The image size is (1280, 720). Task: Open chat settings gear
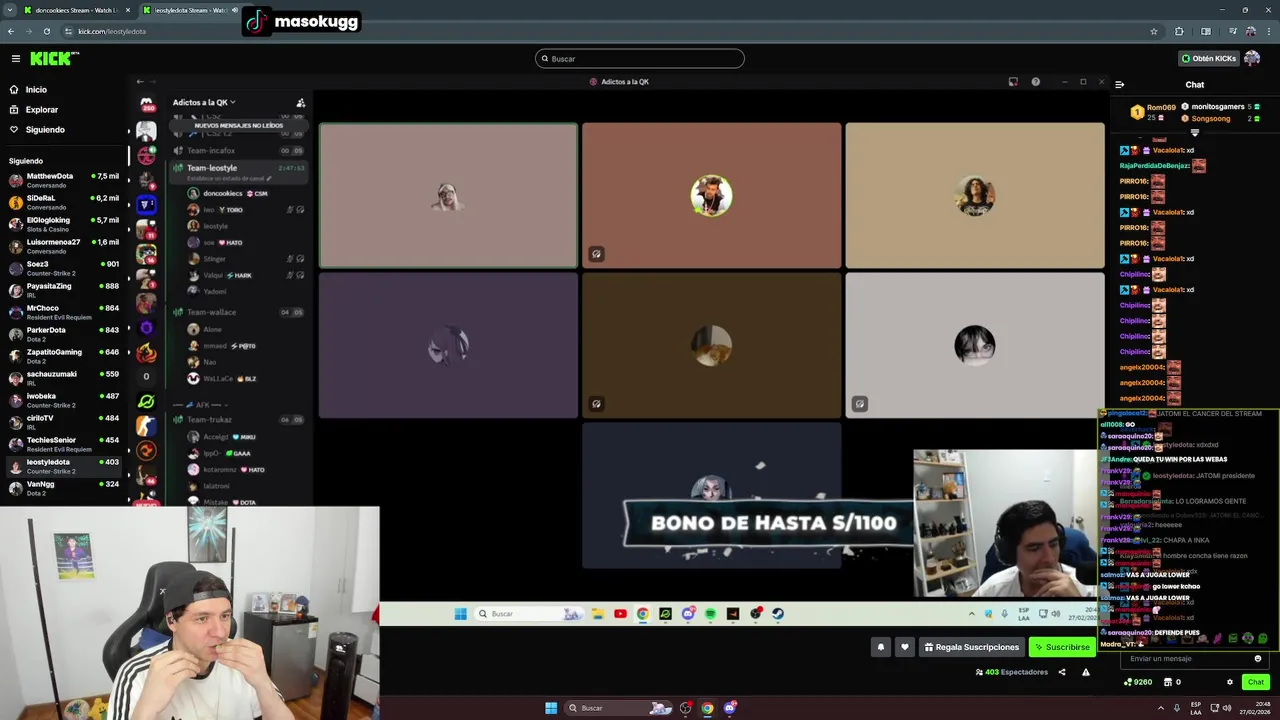tap(1230, 682)
